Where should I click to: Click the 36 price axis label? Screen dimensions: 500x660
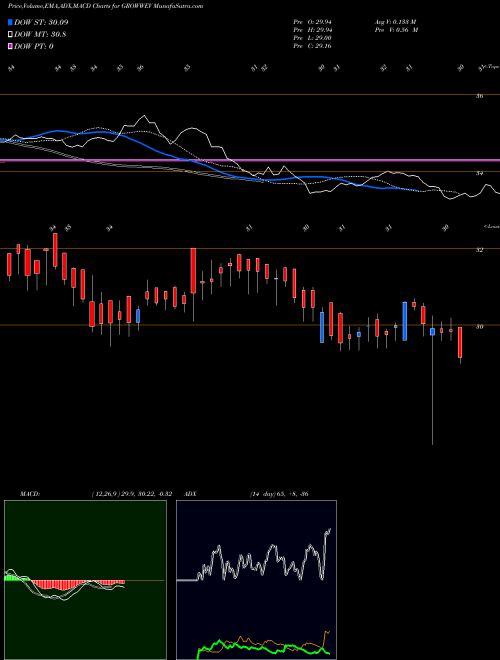pyautogui.click(x=479, y=96)
